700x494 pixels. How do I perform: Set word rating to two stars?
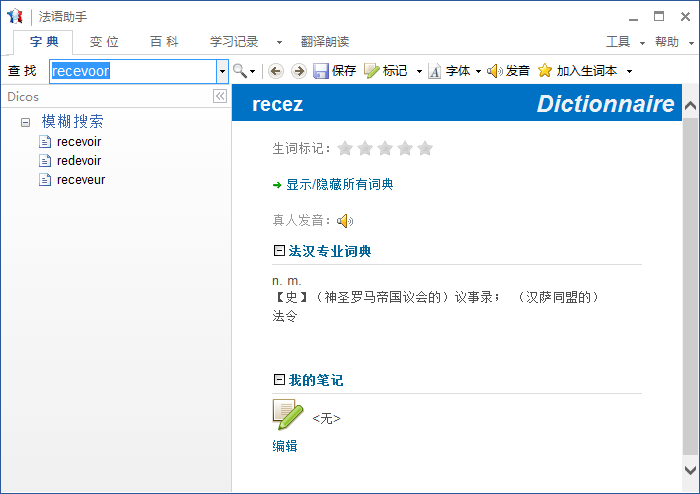(365, 148)
